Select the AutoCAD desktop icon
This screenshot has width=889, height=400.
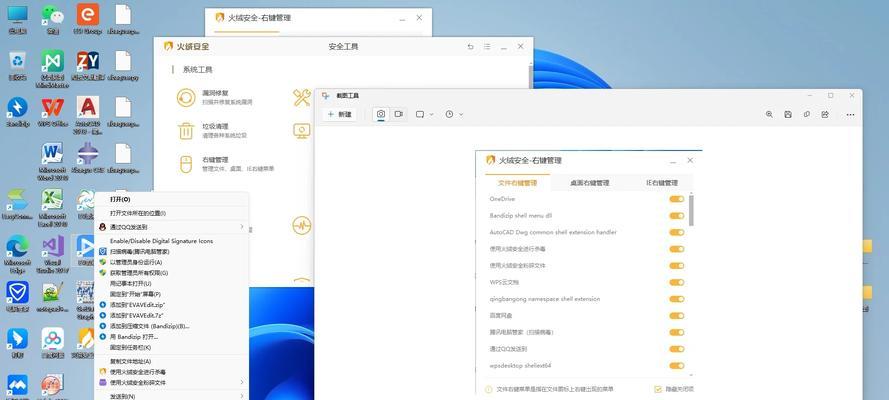pos(88,115)
